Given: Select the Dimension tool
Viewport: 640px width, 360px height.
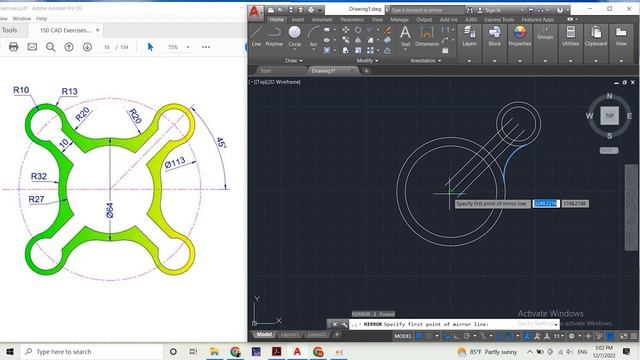Looking at the screenshot, I should point(427,36).
